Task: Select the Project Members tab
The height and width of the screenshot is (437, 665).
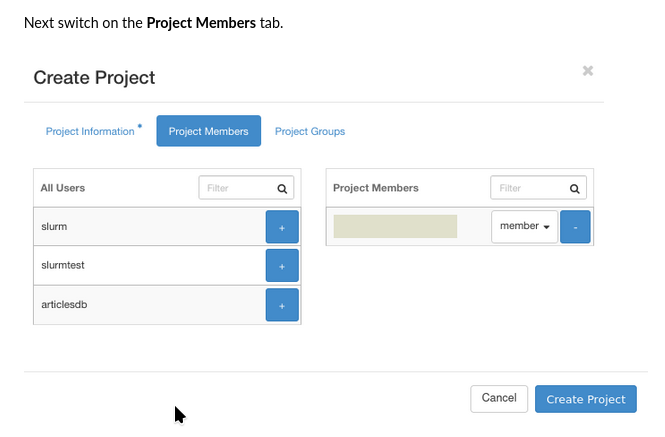Action: [209, 131]
